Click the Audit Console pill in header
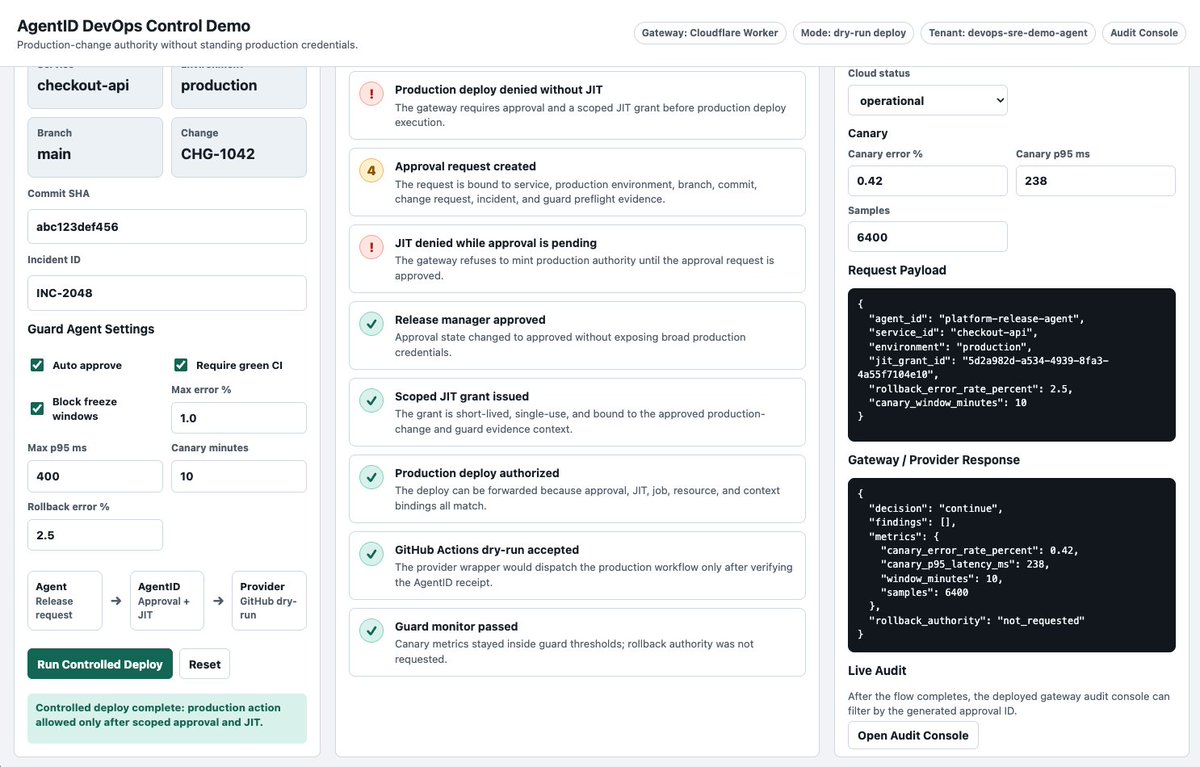 coord(1144,33)
